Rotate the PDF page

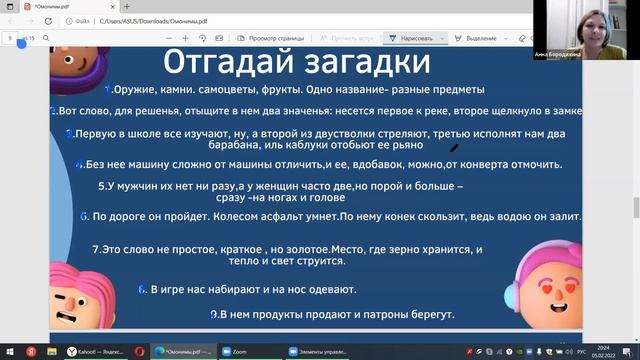pos(202,38)
